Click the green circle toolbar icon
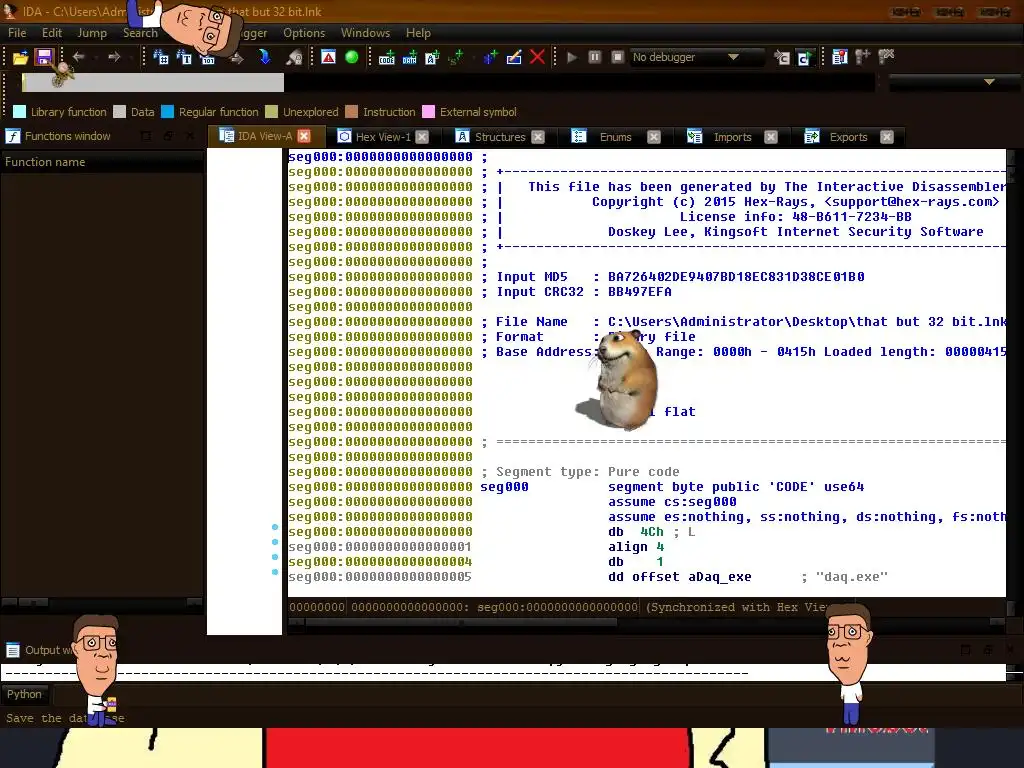This screenshot has width=1024, height=768. click(351, 57)
